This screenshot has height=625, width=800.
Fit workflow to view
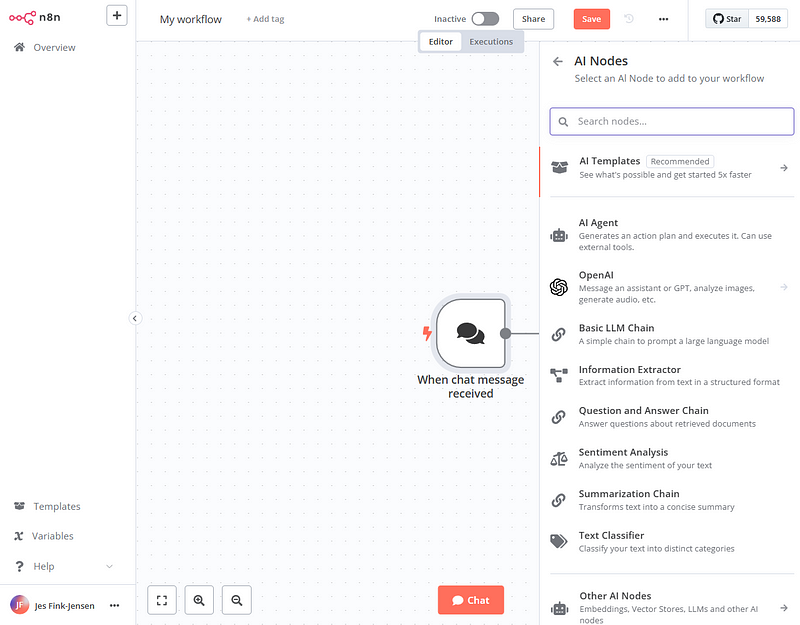[x=162, y=600]
